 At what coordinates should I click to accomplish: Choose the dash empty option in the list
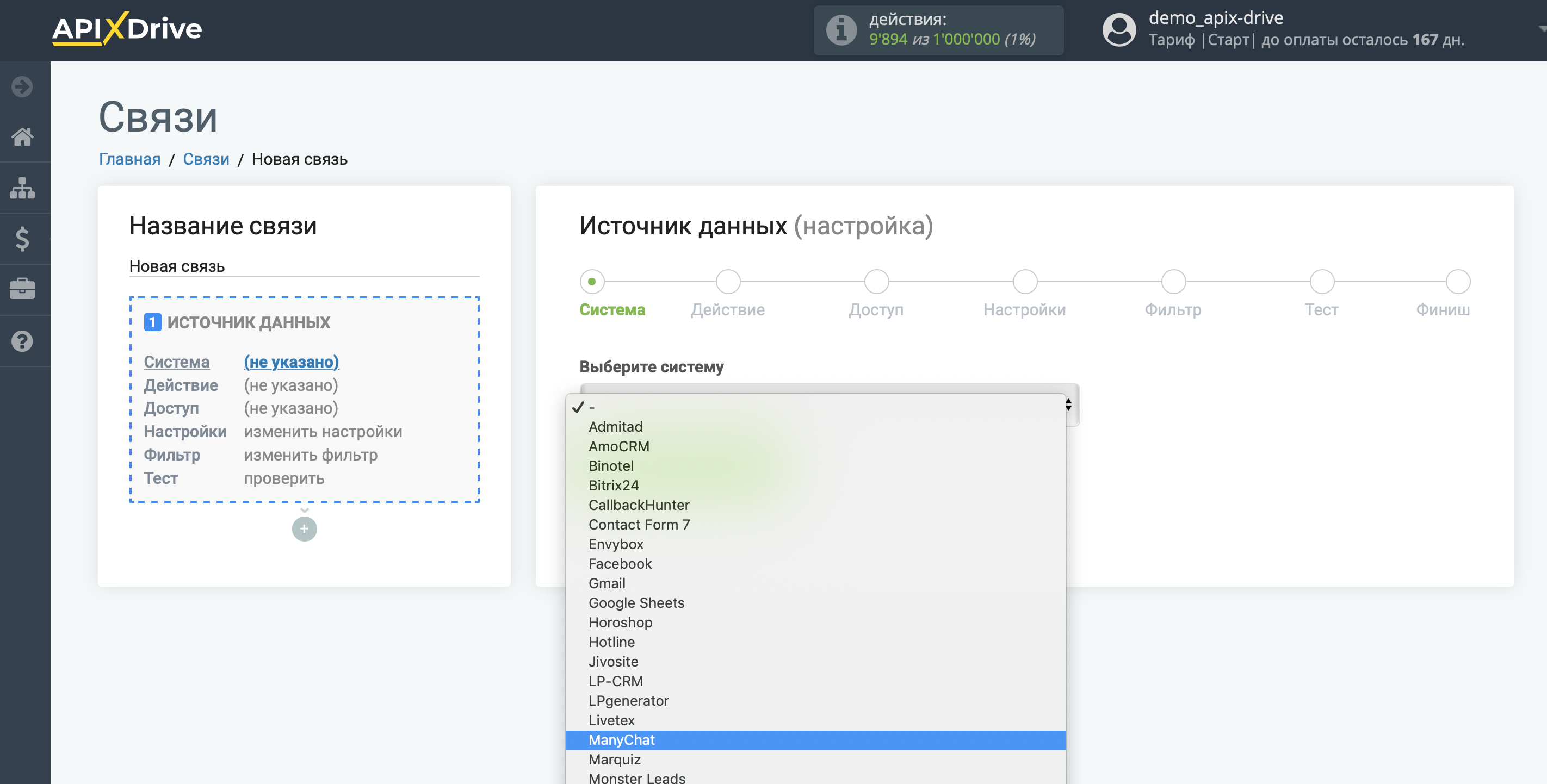coord(815,408)
